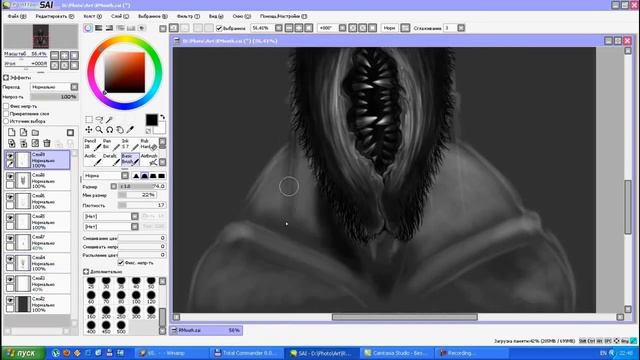Zoom out using the navigator minus button

tap(54, 56)
